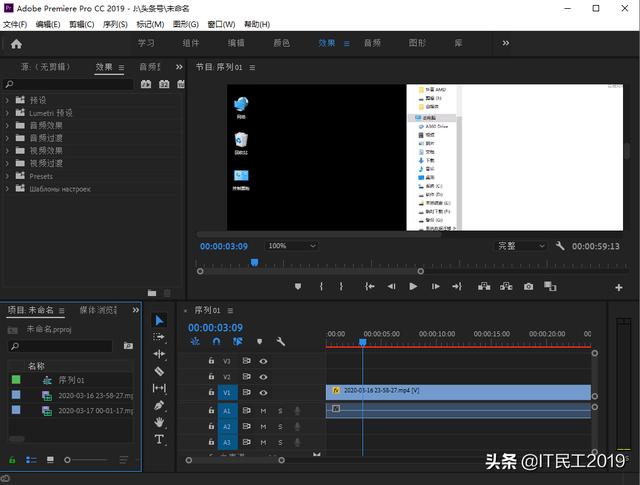The height and width of the screenshot is (485, 640).
Task: Click the Accelerated Effects filter icon
Action: tap(146, 84)
